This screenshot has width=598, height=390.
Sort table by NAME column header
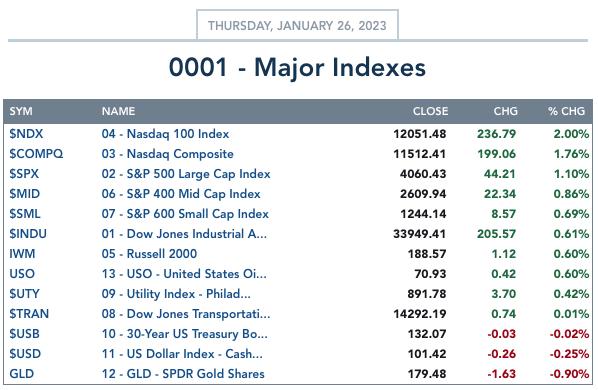[118, 111]
